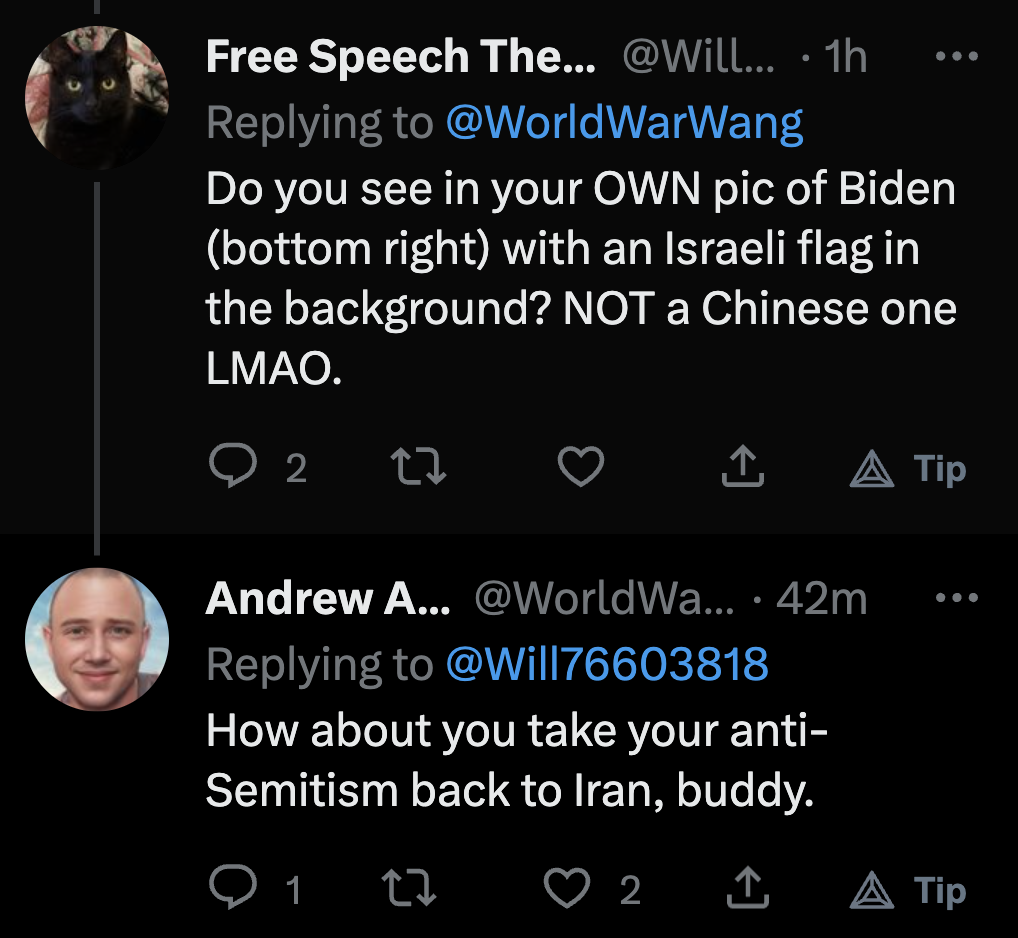Open the Free Speech display name profile

pos(400,58)
